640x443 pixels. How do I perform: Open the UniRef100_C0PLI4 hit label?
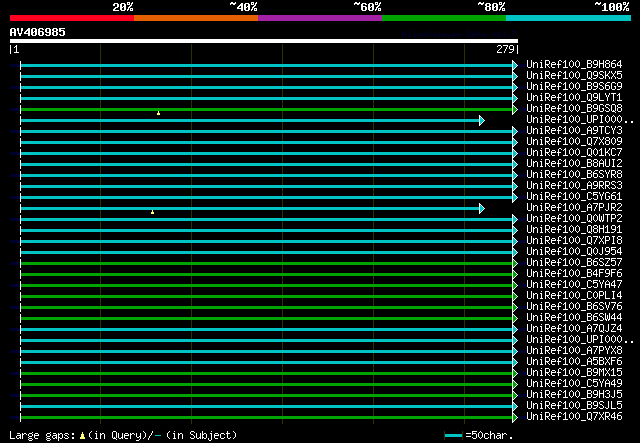(574, 296)
